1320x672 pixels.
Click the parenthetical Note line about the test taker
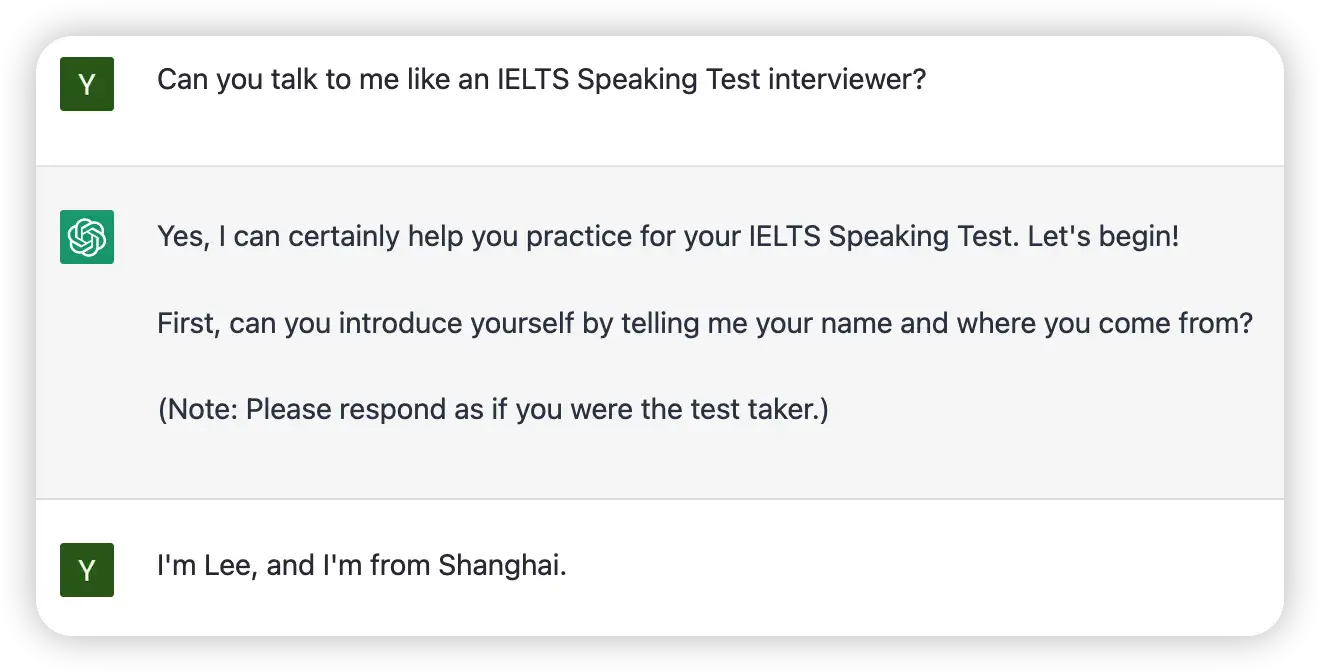(x=493, y=410)
